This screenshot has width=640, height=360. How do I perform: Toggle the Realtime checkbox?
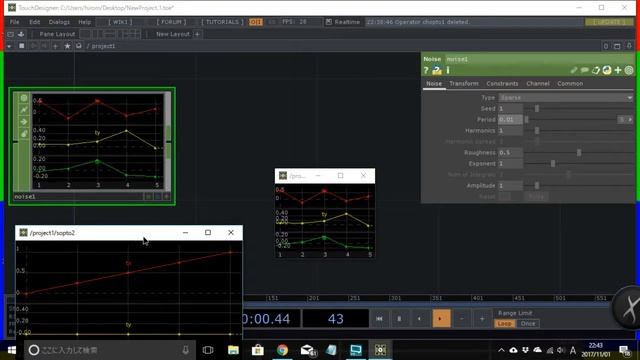(329, 22)
